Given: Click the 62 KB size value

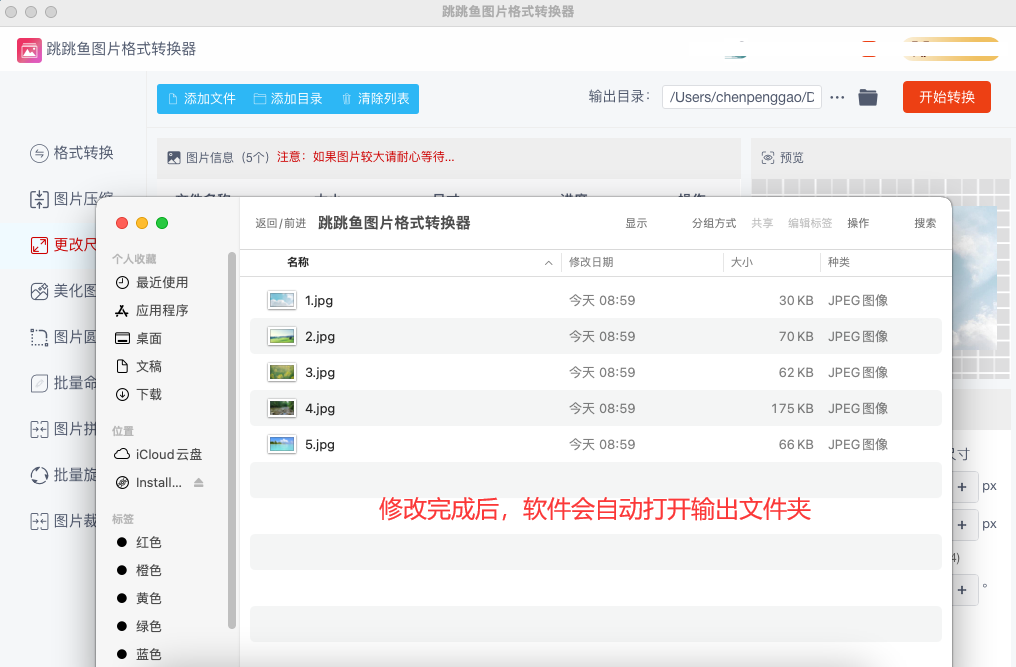Looking at the screenshot, I should [x=796, y=372].
